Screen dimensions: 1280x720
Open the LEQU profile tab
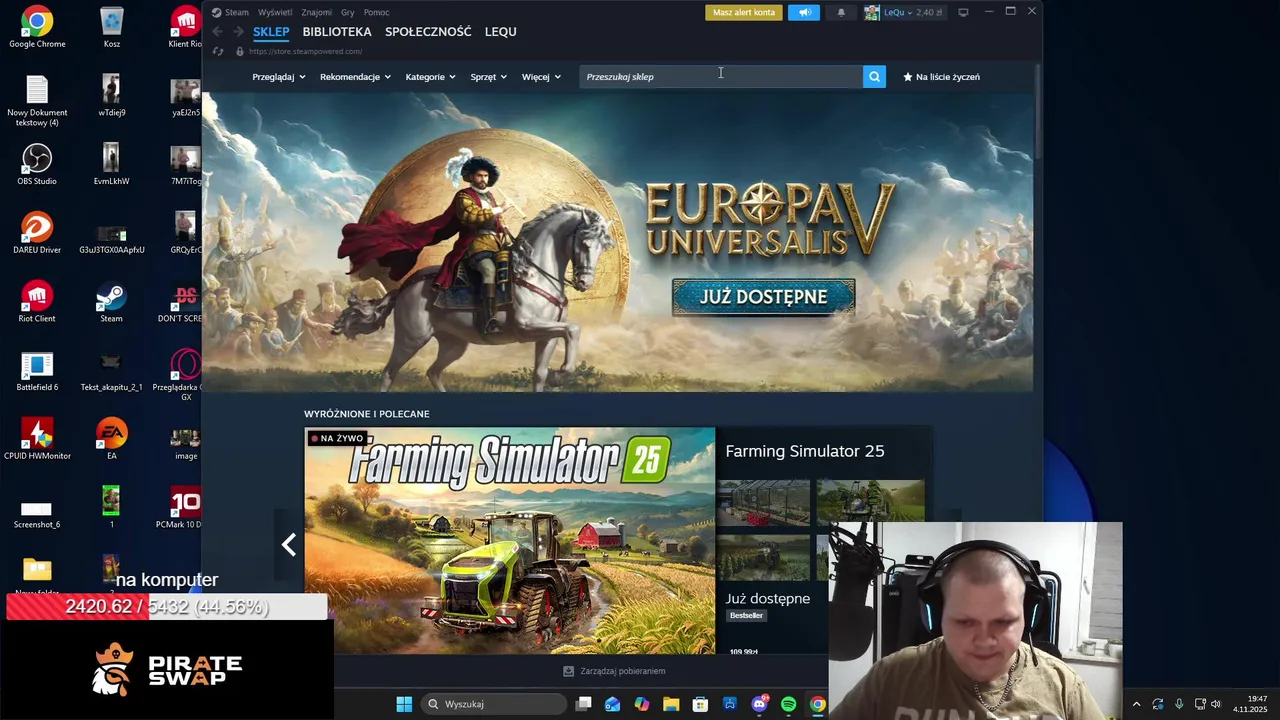[501, 32]
